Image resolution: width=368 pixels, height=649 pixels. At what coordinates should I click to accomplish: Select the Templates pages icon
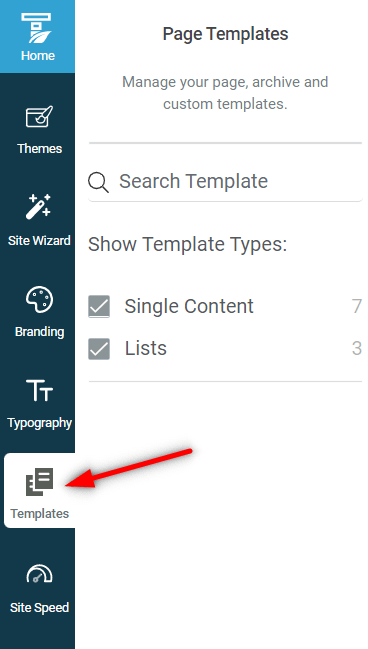(40, 482)
